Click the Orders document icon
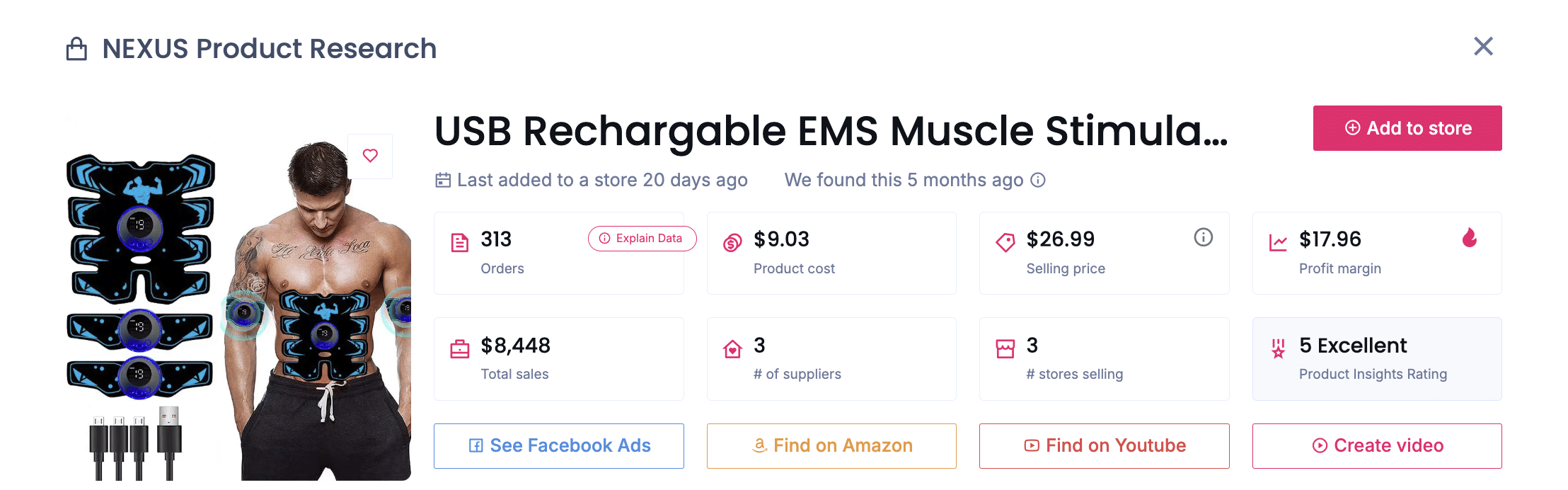Viewport: 1568px width, 490px height. [x=460, y=243]
